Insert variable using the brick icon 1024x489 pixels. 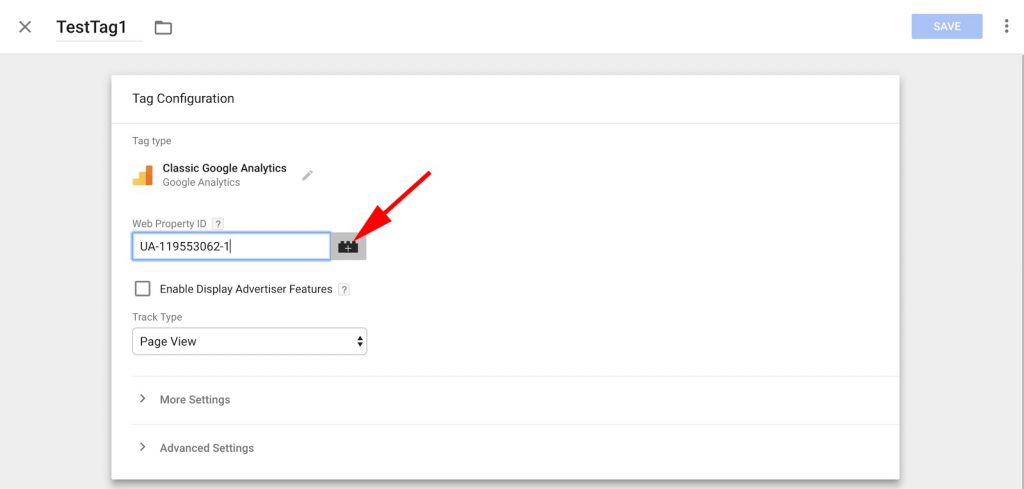(348, 247)
